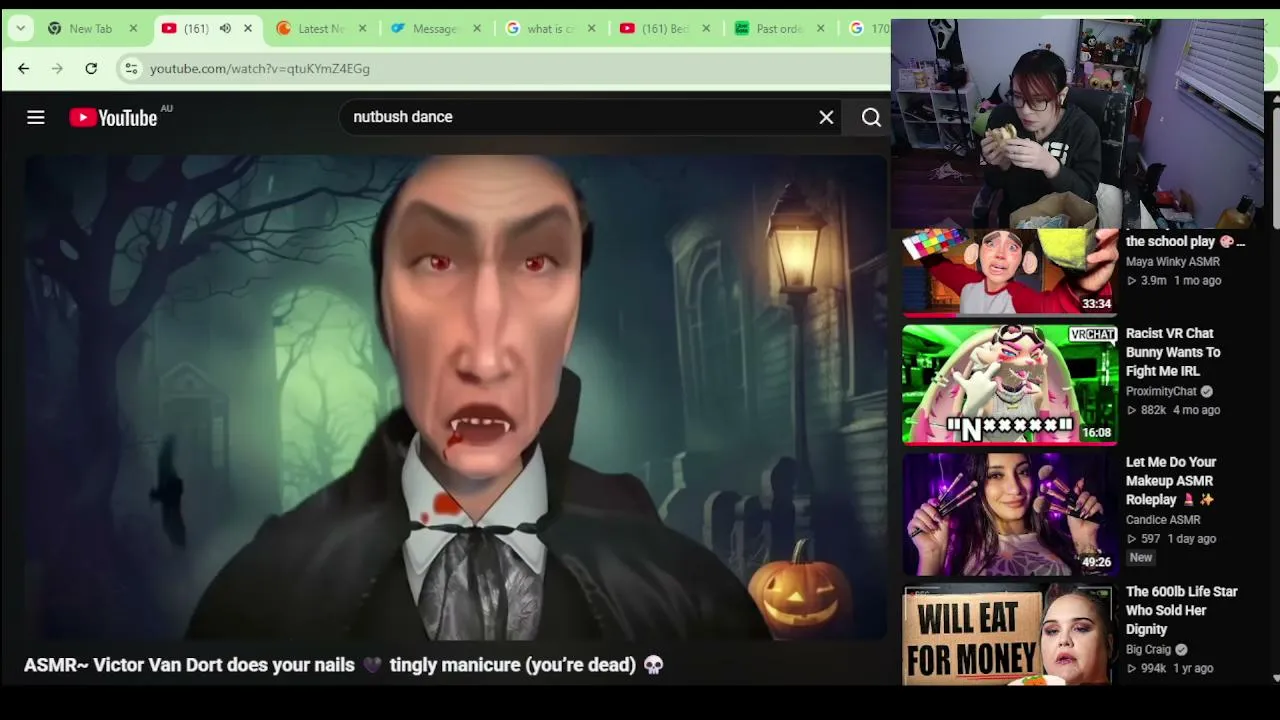This screenshot has height=720, width=1280.
Task: Click the '882k 4 mo ago' view count
Action: coord(1173,410)
